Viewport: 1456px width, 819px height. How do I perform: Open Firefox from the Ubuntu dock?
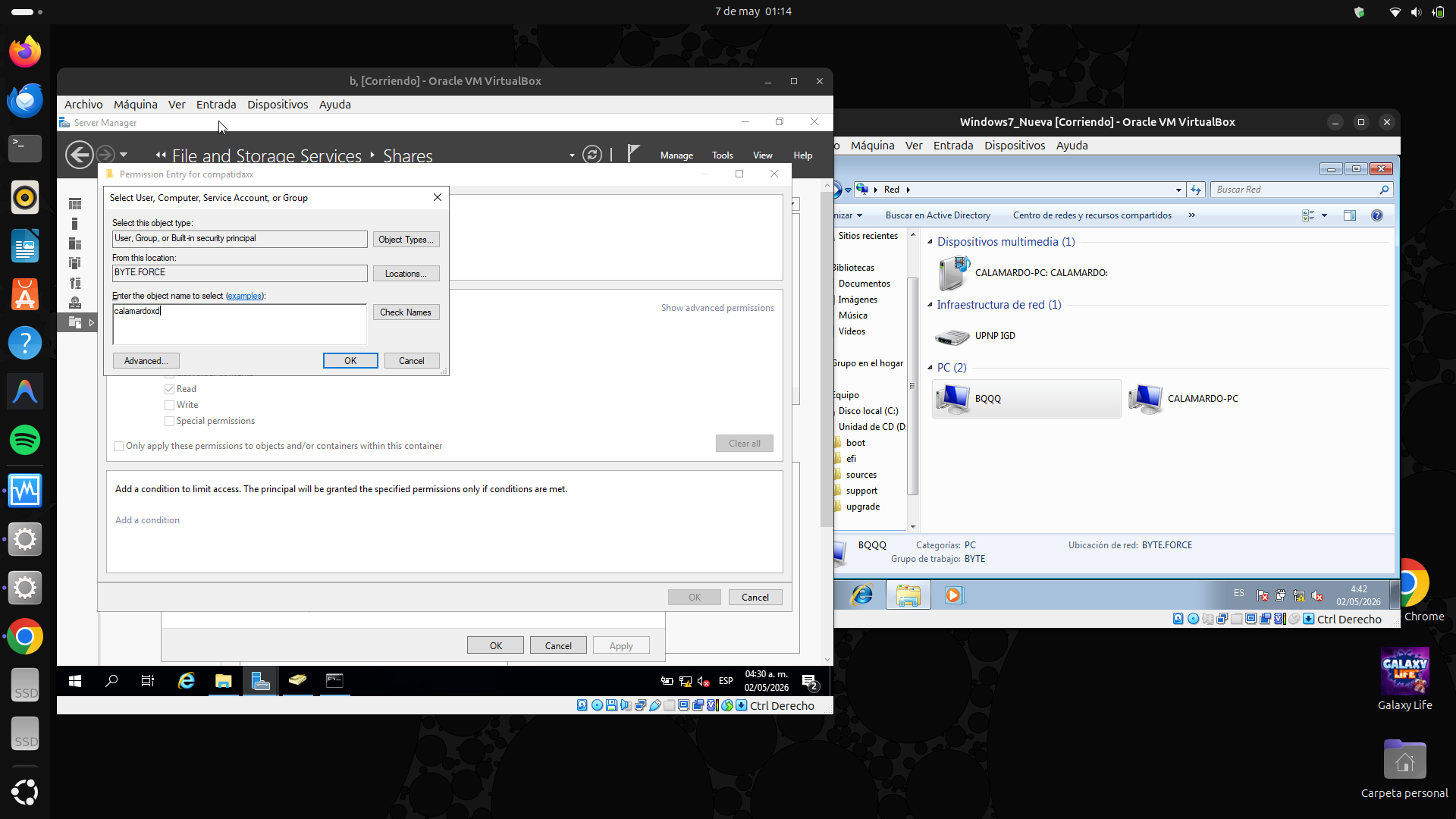point(25,52)
